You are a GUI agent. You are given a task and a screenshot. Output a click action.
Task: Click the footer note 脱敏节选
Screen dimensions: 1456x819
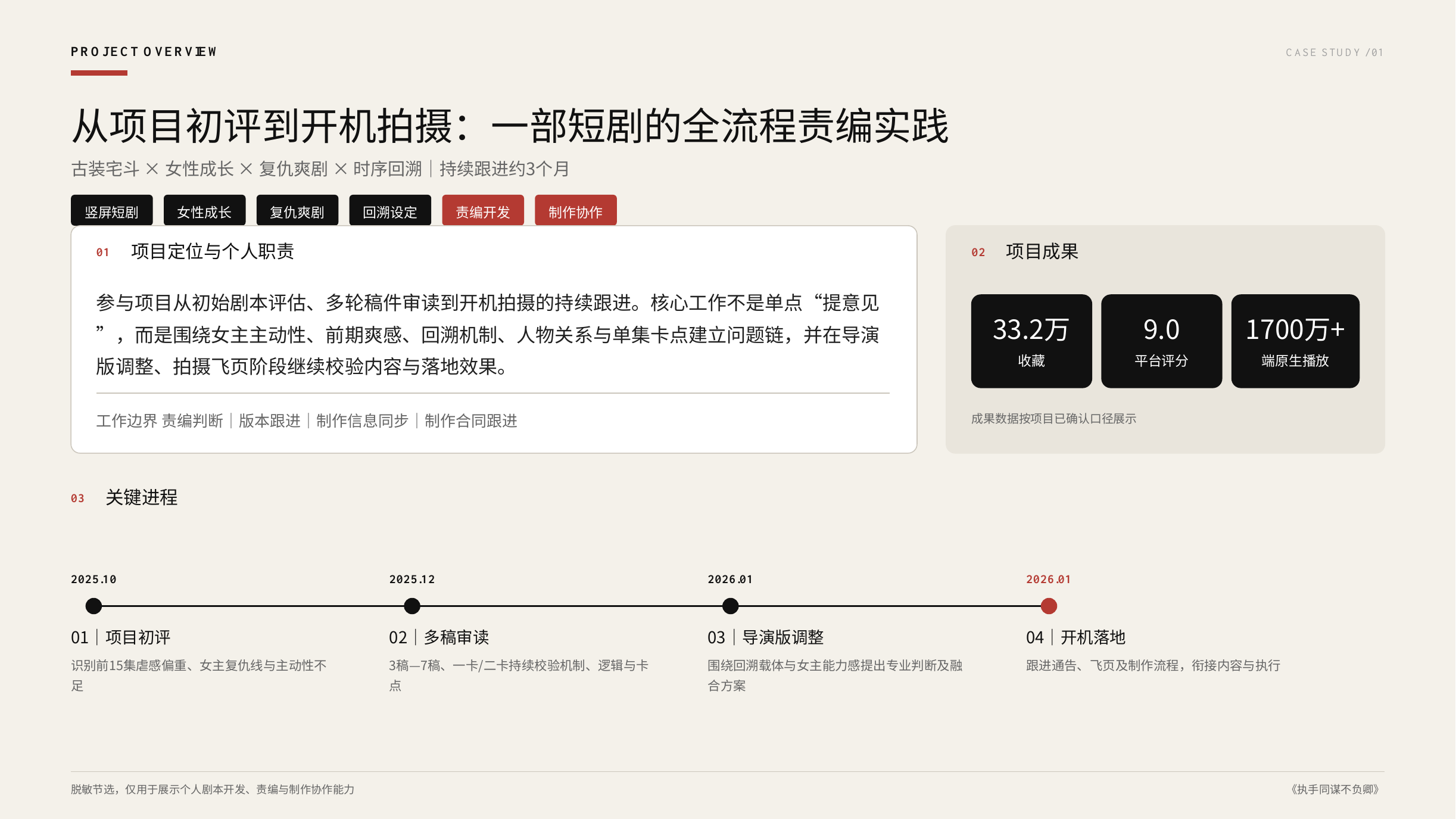tap(213, 789)
